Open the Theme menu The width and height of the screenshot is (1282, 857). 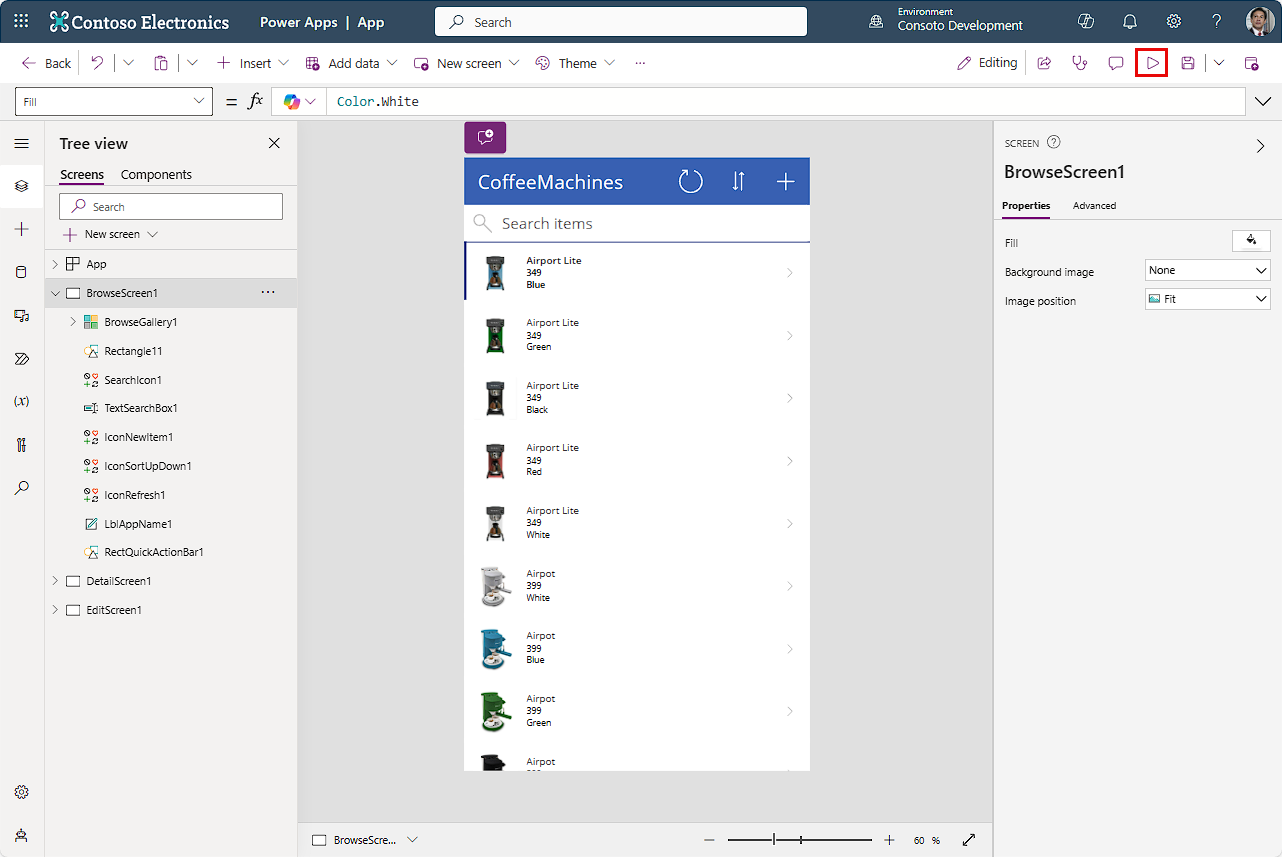click(x=575, y=63)
